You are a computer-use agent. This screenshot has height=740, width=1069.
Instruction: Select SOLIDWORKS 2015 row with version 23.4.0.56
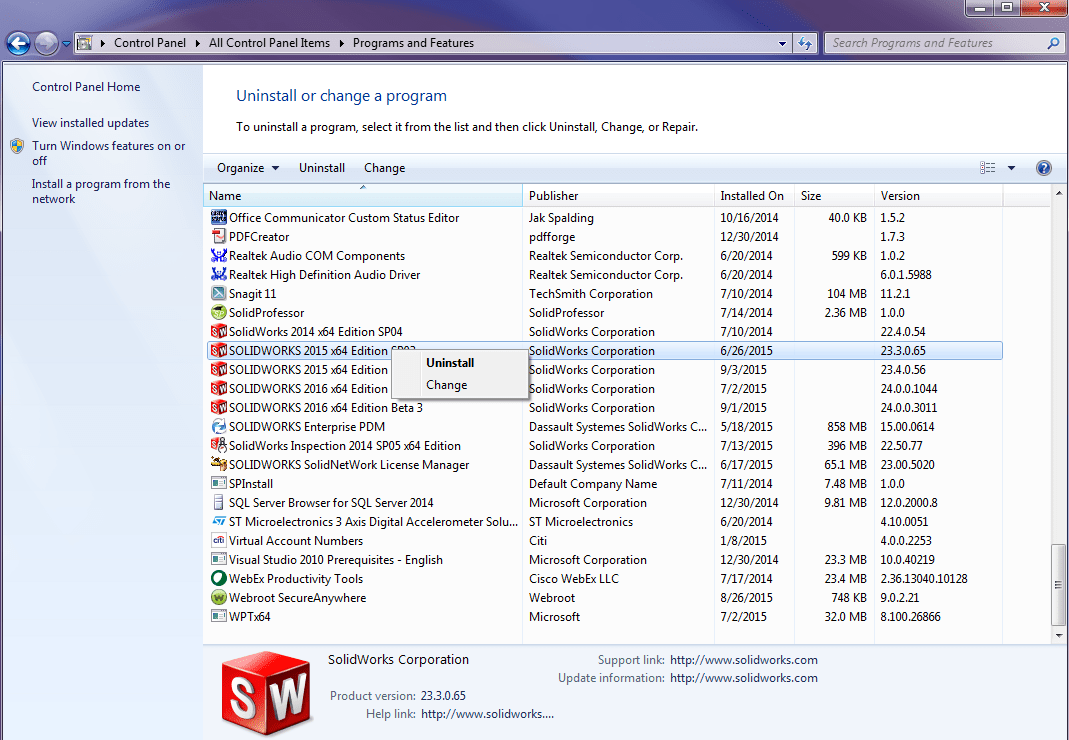[604, 370]
